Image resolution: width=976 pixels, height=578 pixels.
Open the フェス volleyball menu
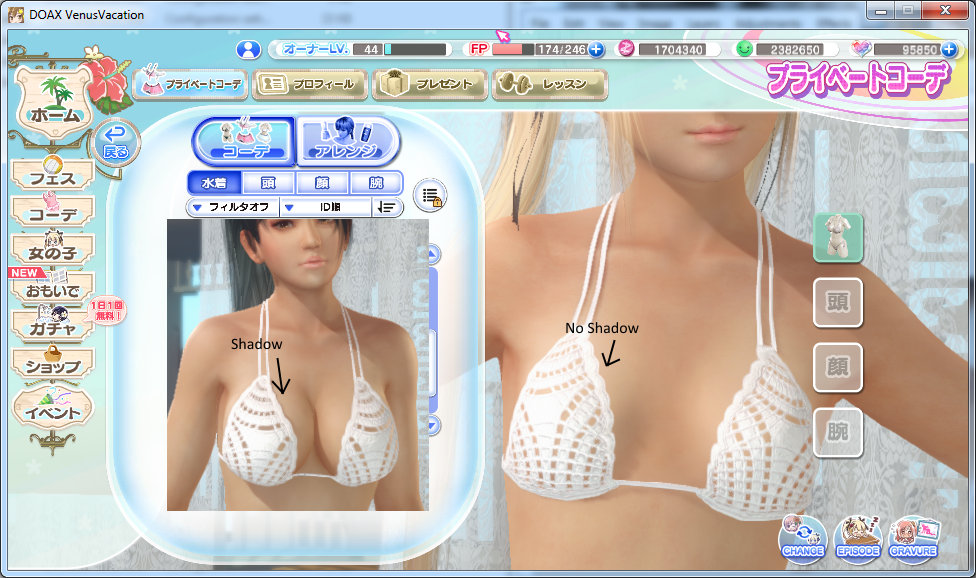tap(53, 173)
